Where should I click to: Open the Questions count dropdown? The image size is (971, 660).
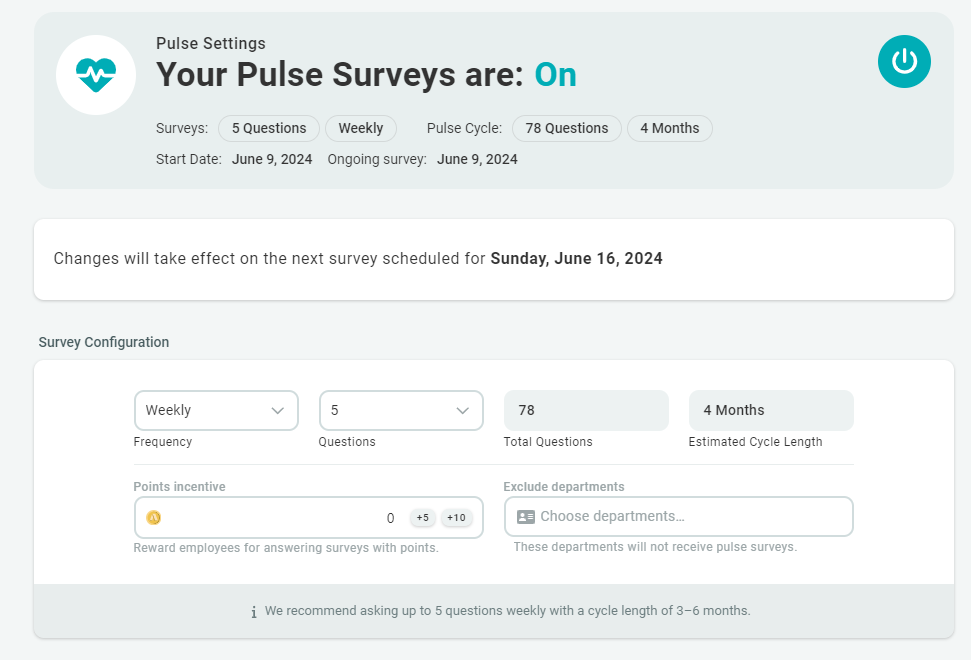point(400,410)
